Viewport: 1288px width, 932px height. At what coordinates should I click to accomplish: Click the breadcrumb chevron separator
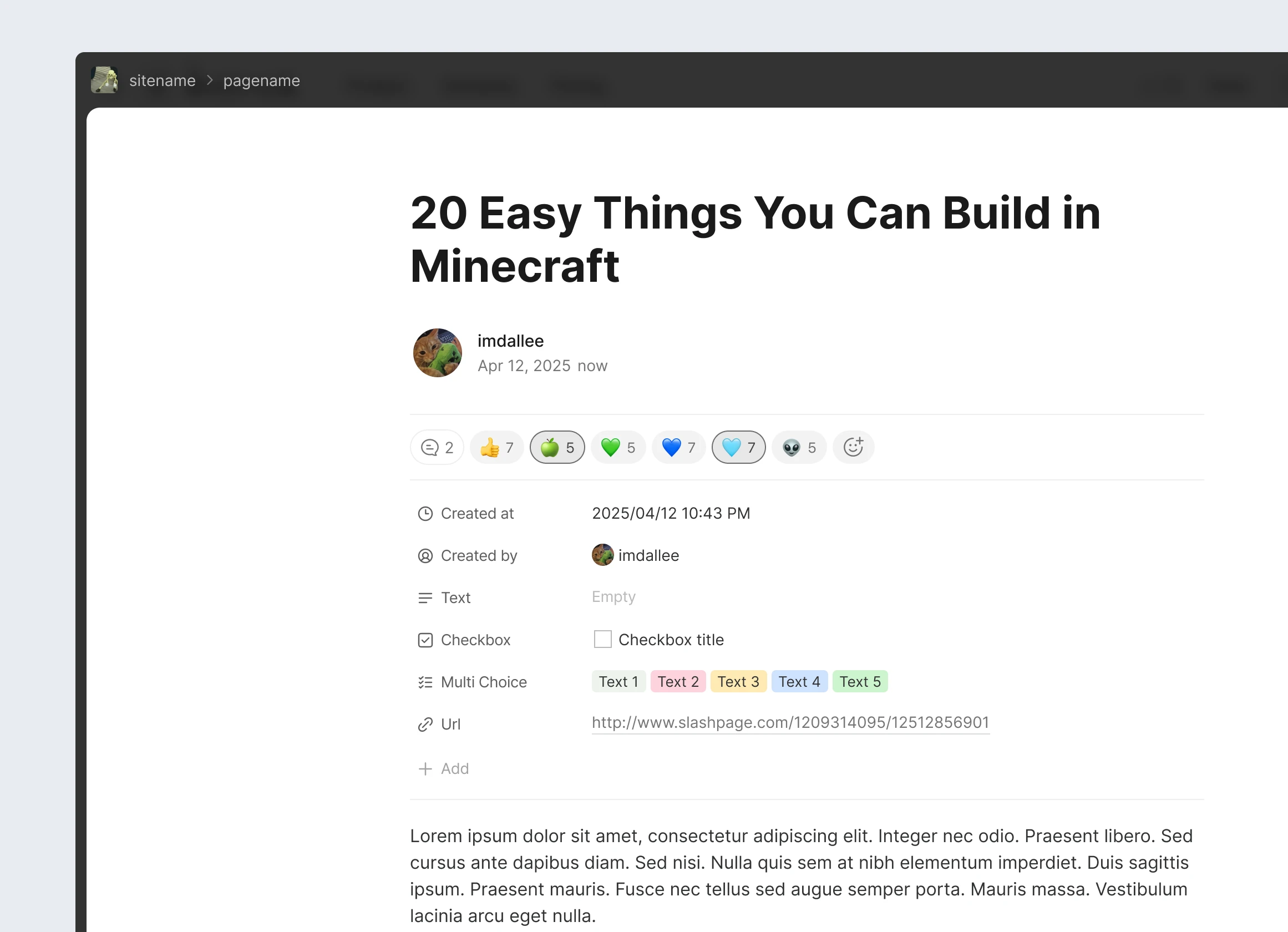[x=210, y=80]
